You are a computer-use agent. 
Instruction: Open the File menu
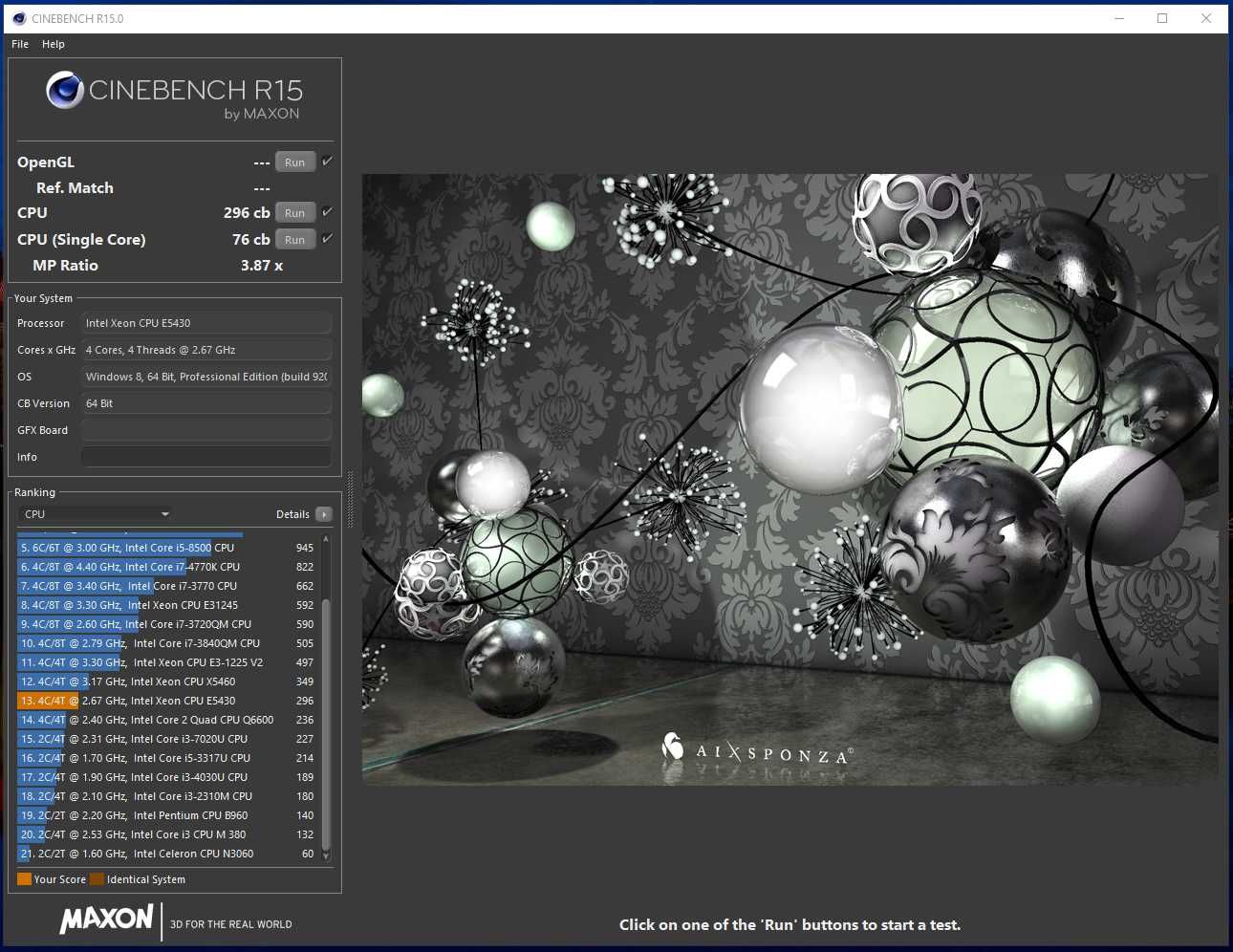[20, 44]
